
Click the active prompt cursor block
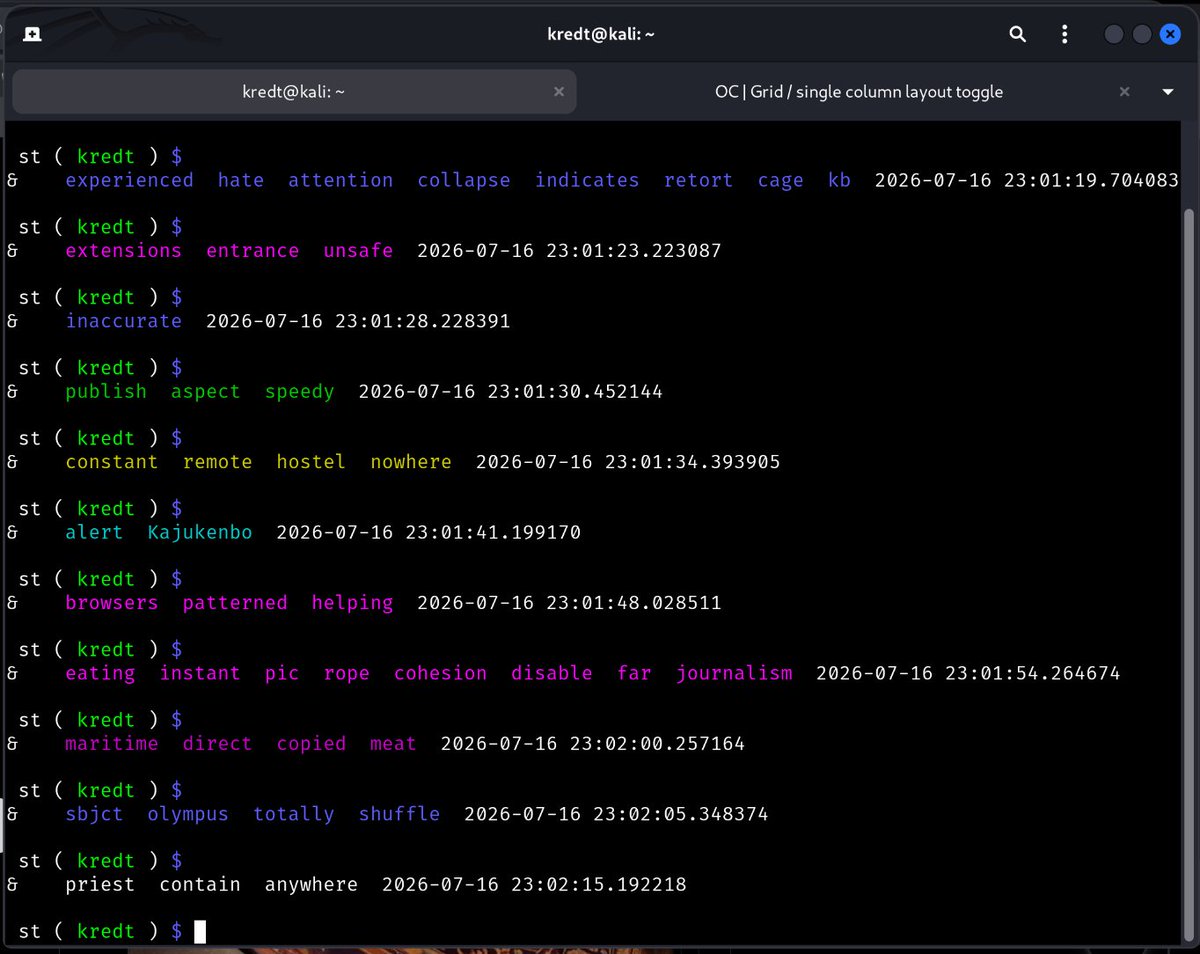[200, 931]
